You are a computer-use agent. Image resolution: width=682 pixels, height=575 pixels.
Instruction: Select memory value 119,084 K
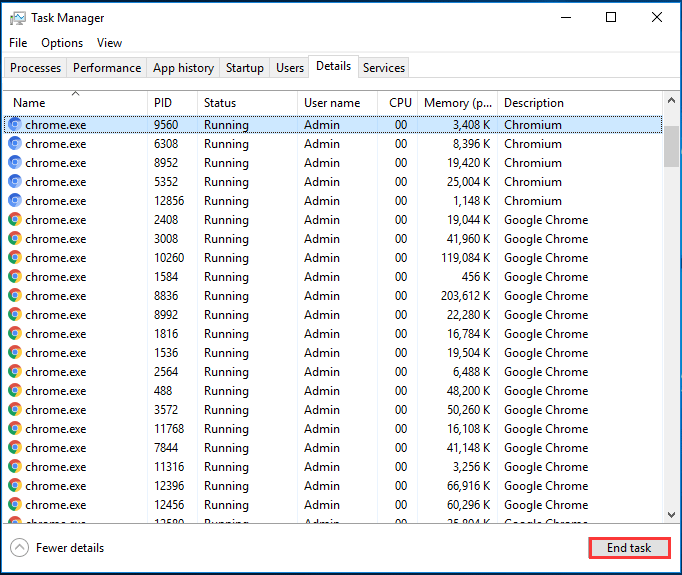tap(465, 258)
